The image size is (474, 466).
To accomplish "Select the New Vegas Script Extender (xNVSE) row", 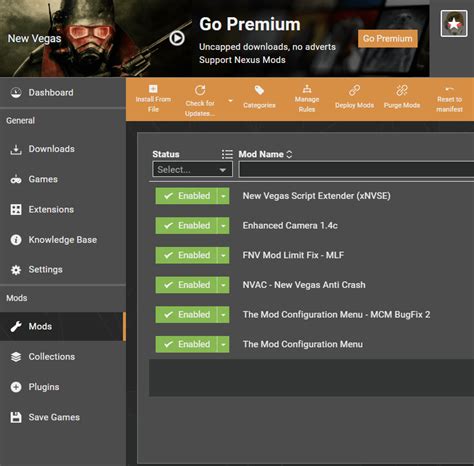I will 311,196.
